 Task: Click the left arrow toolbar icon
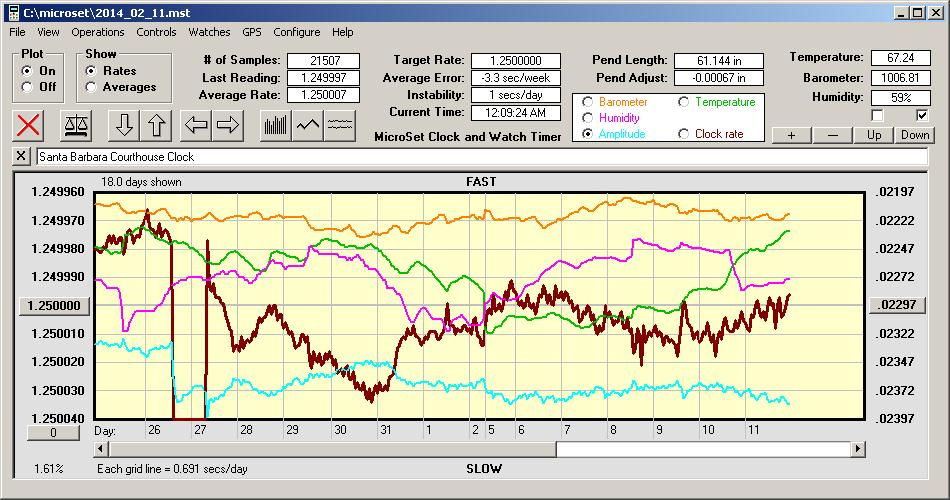tap(196, 125)
